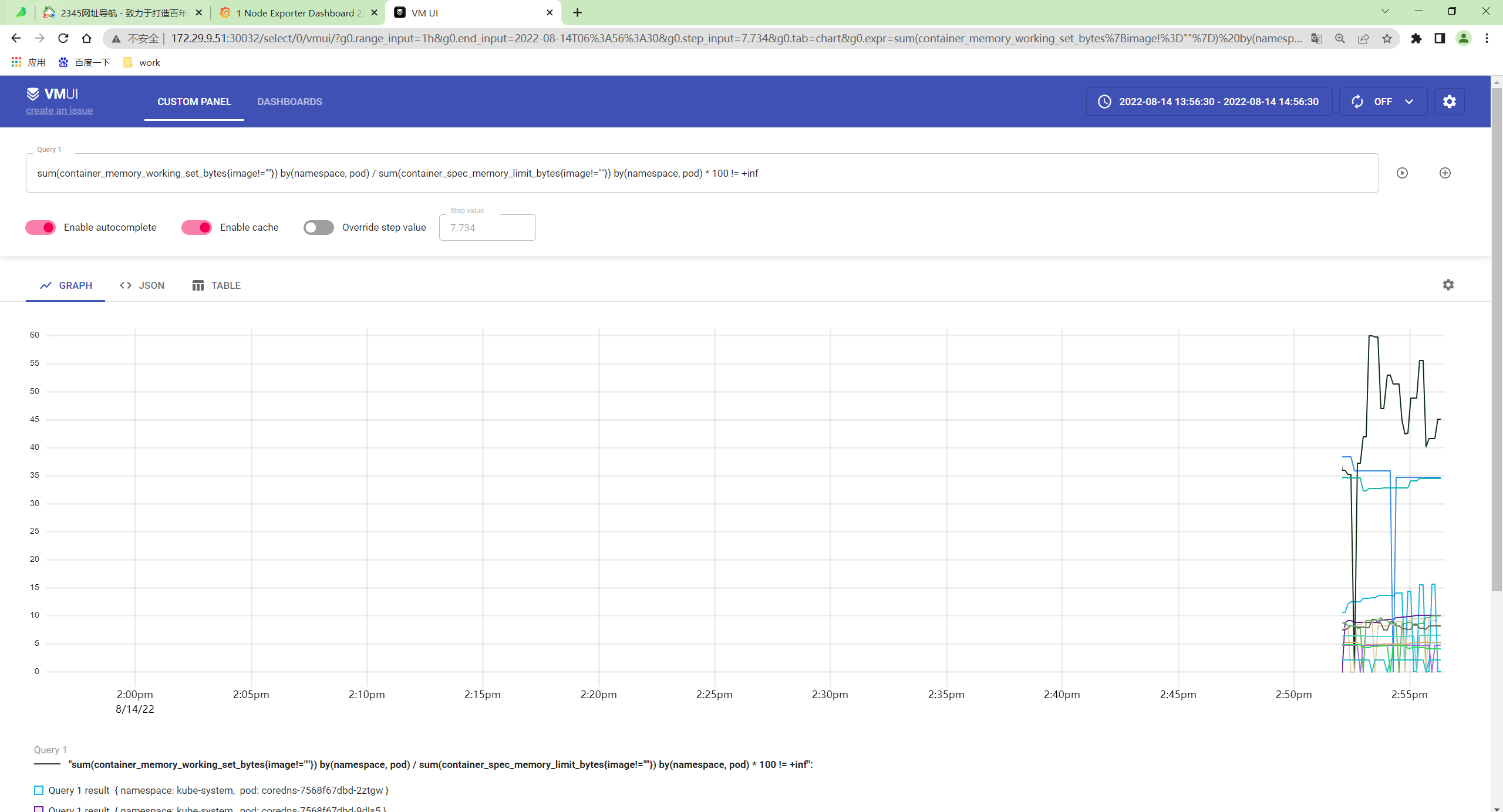Click the graph settings gear icon
This screenshot has width=1503, height=812.
[x=1448, y=285]
